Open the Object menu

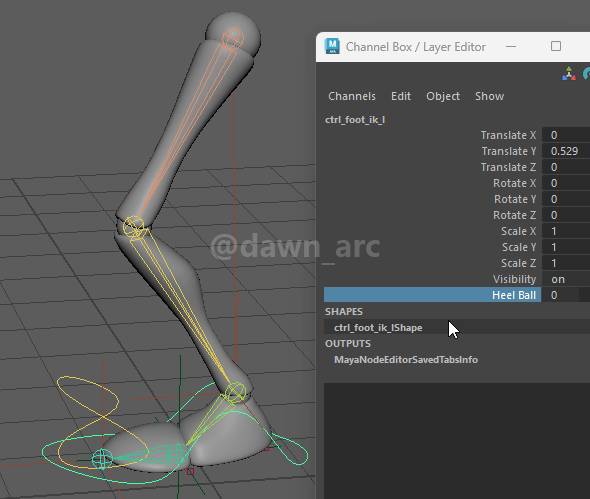tap(443, 96)
